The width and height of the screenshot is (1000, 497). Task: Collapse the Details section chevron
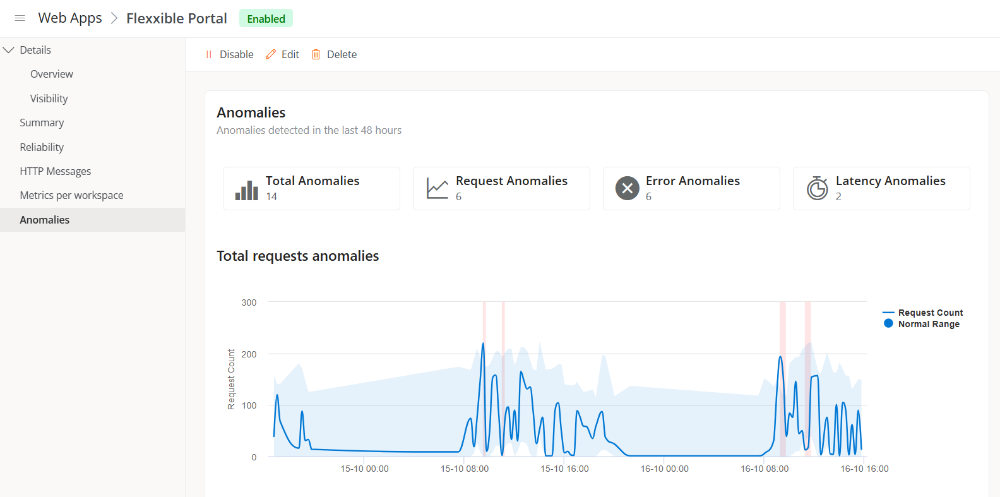(9, 50)
